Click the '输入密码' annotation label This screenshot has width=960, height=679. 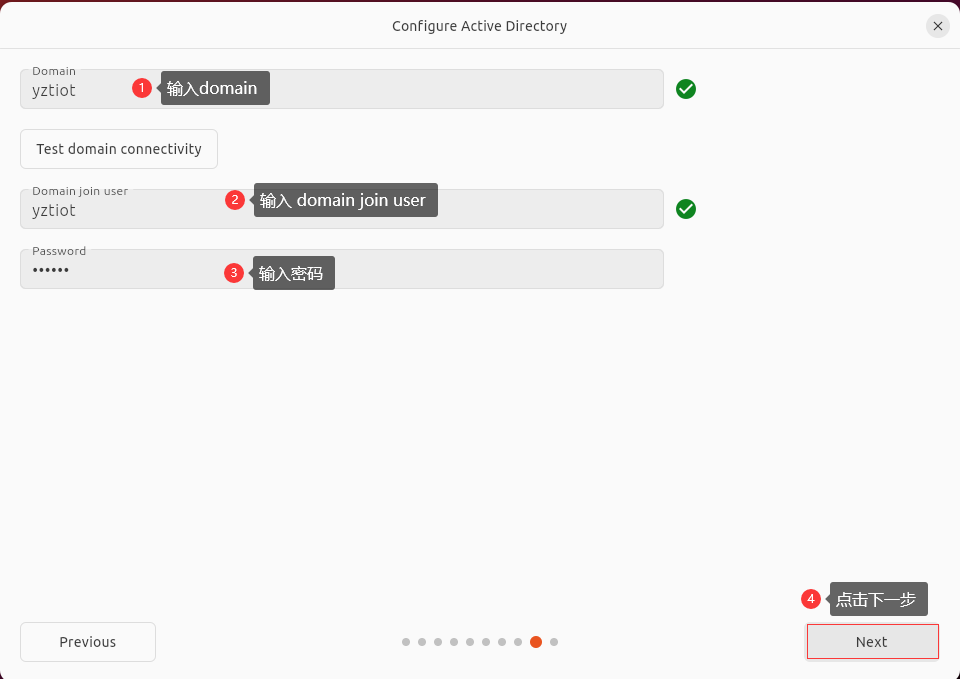click(x=292, y=273)
